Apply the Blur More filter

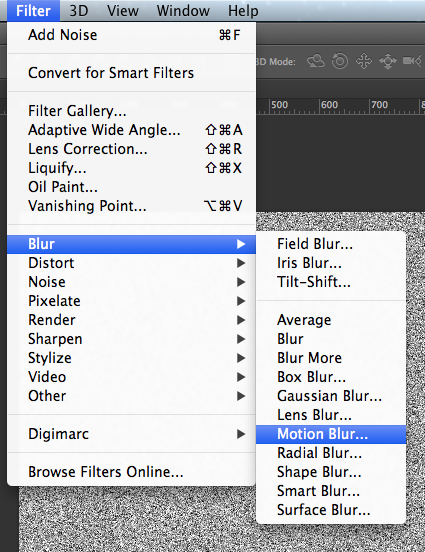331,358
